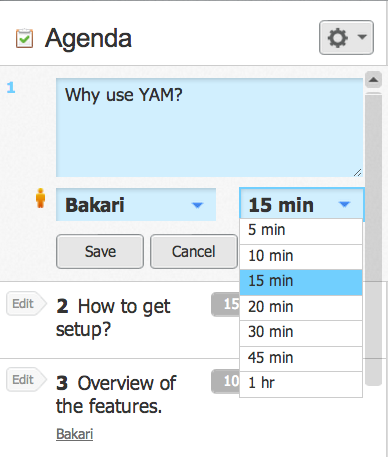The width and height of the screenshot is (388, 457).
Task: Click the orange person presenter icon
Action: pos(41,198)
